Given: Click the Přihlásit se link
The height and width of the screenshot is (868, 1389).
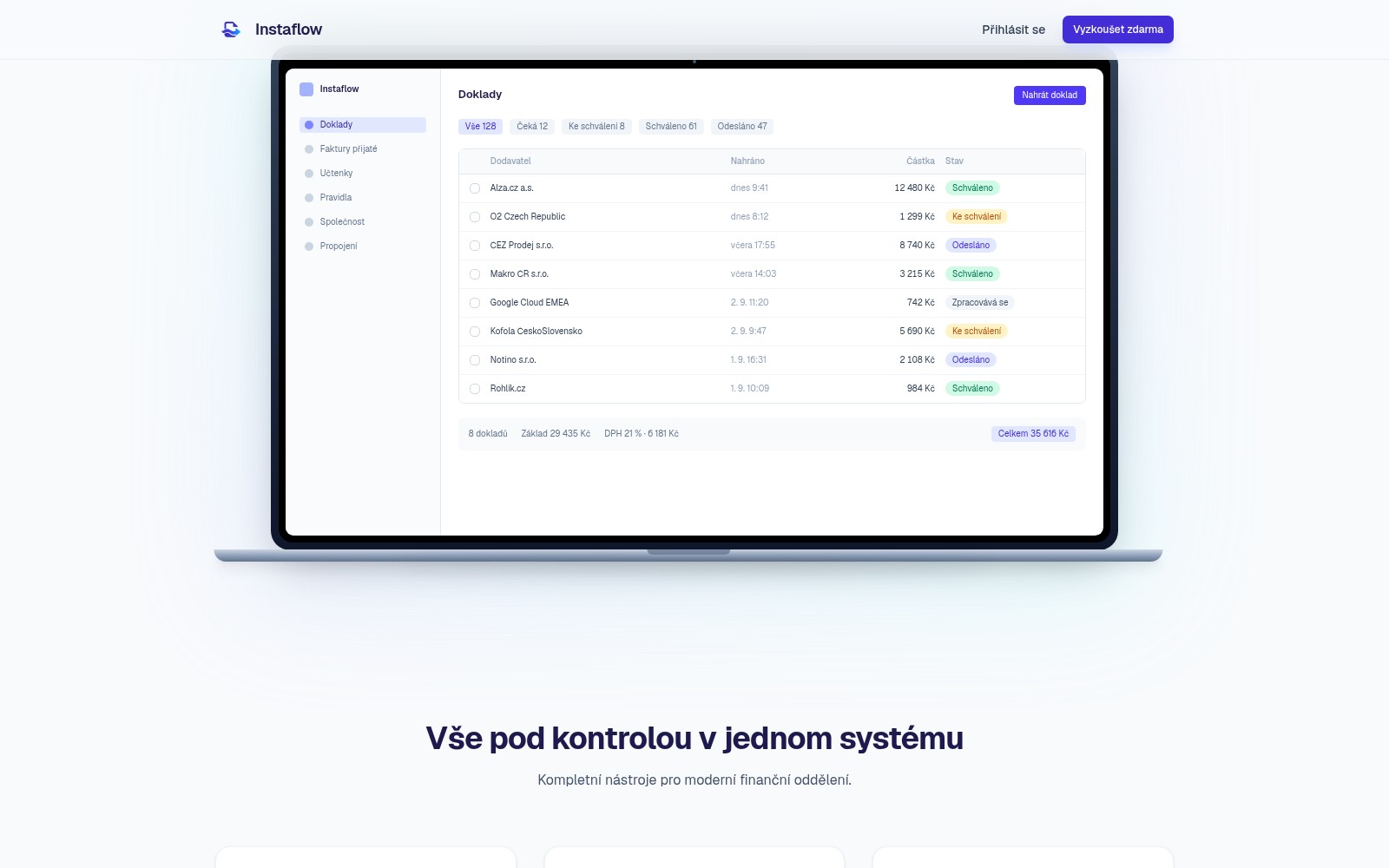Looking at the screenshot, I should [1013, 30].
